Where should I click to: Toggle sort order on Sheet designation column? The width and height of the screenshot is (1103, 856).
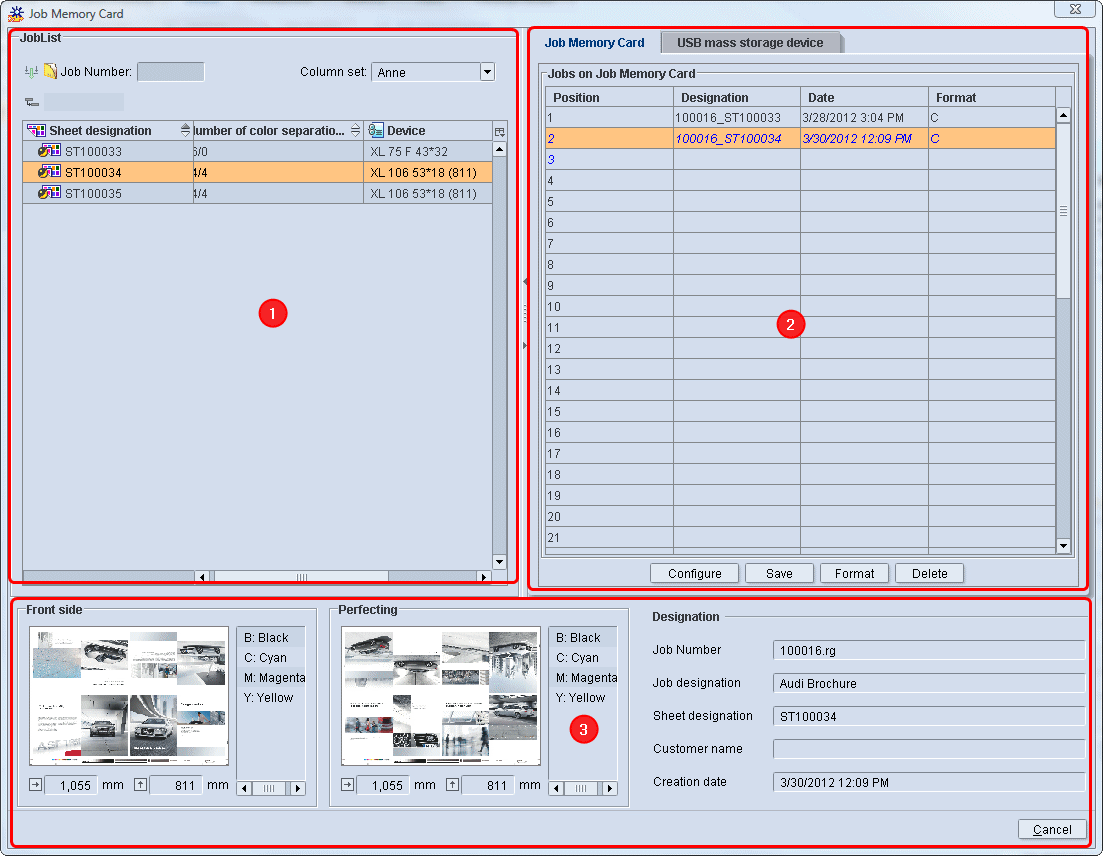coord(186,130)
